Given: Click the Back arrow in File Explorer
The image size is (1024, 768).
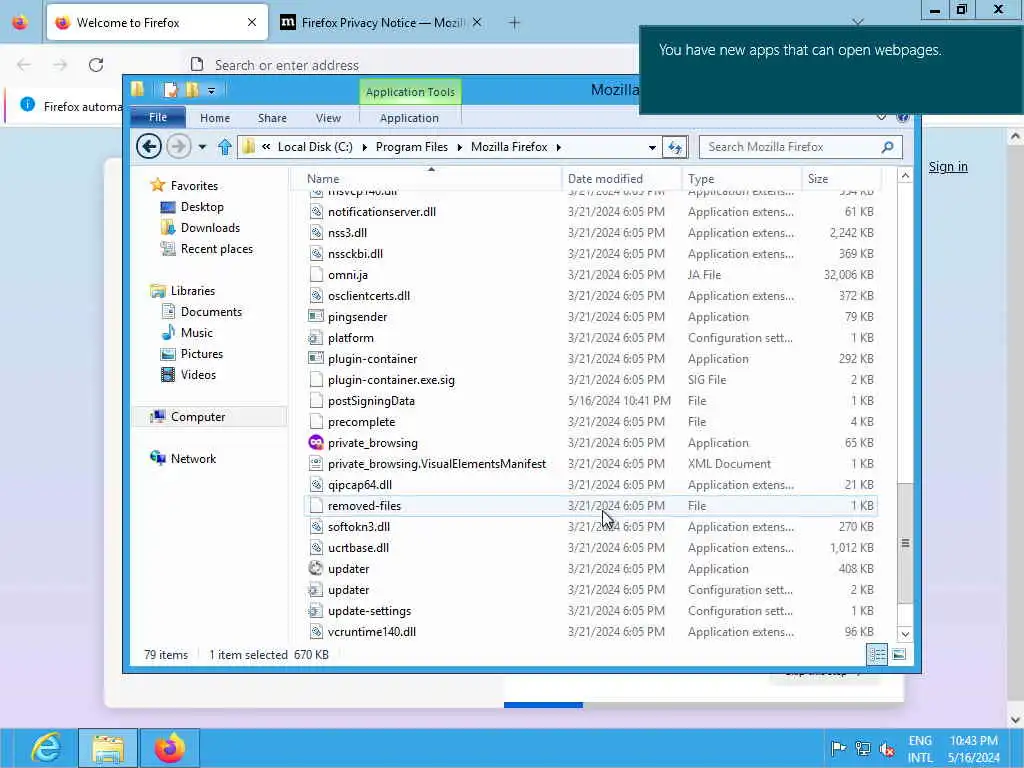Looking at the screenshot, I should (x=149, y=146).
